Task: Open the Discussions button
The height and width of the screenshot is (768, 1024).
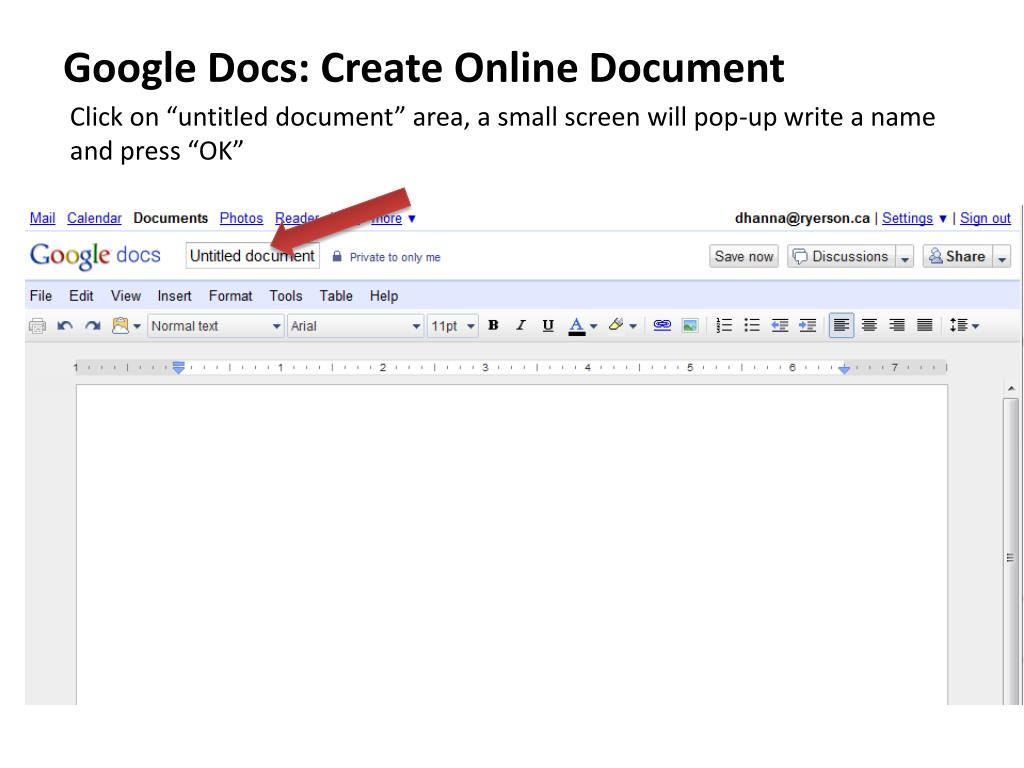Action: pos(842,257)
